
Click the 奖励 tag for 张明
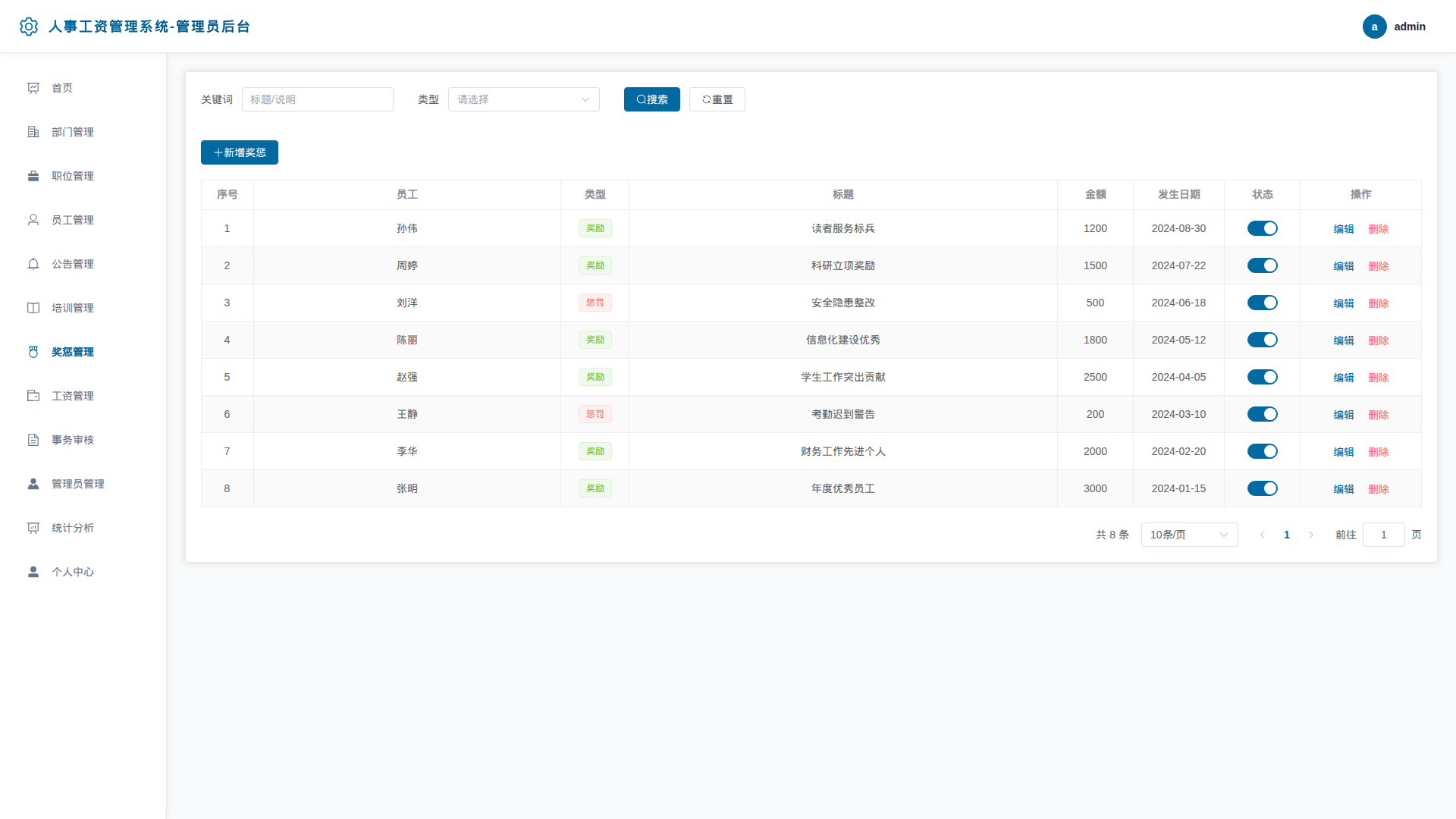(595, 488)
